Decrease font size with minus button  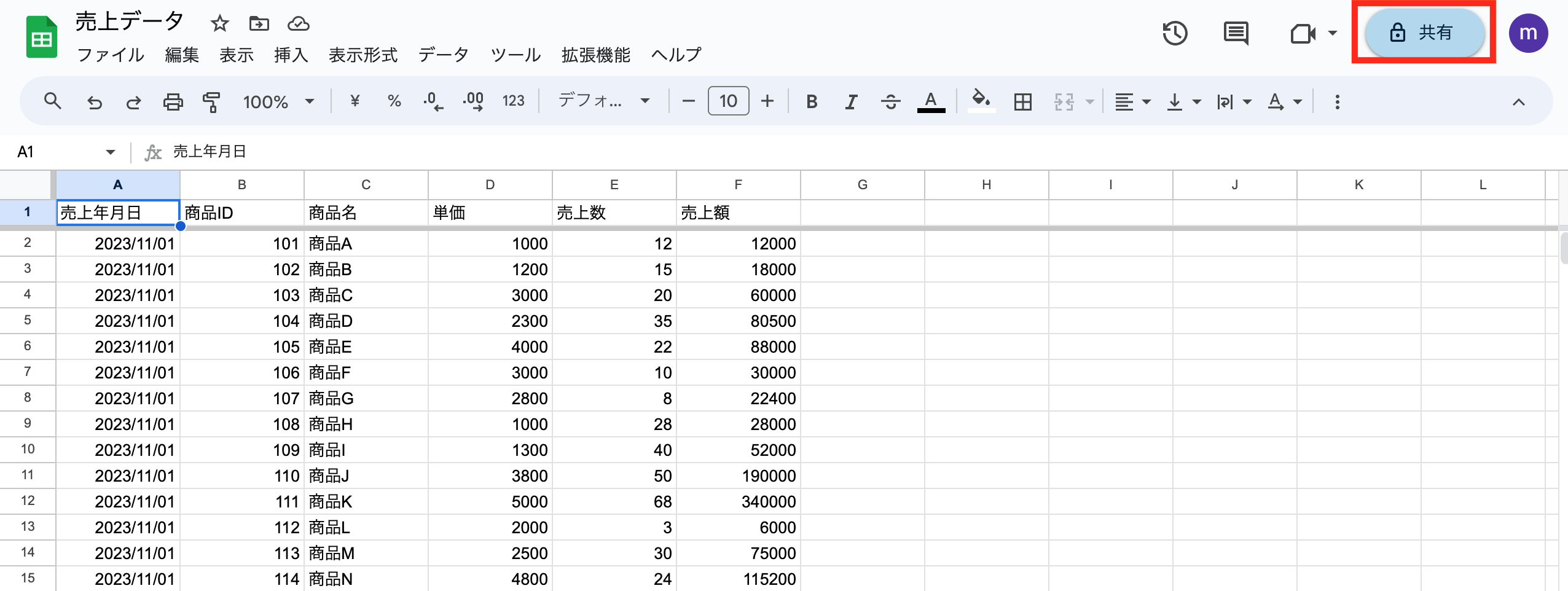tap(689, 101)
